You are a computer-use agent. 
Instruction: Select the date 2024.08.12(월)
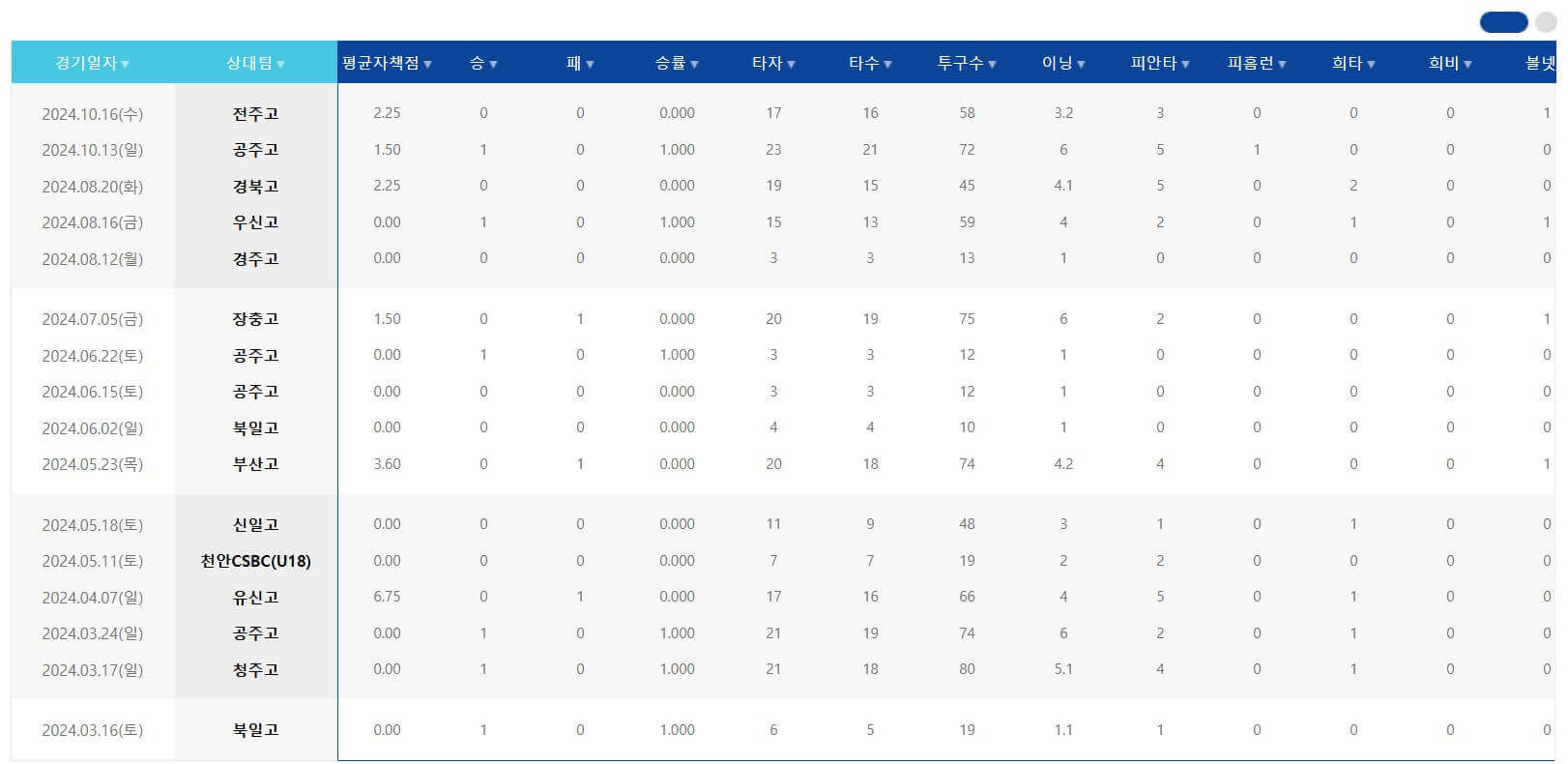pyautogui.click(x=93, y=259)
